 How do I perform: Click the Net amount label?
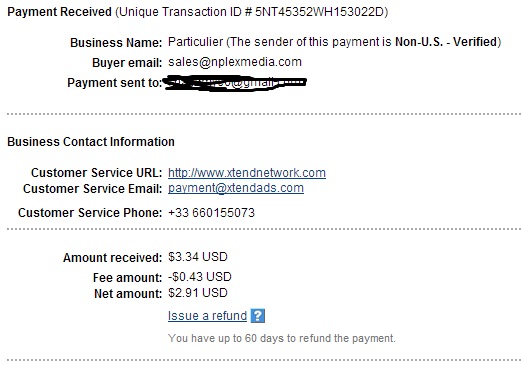tap(128, 294)
